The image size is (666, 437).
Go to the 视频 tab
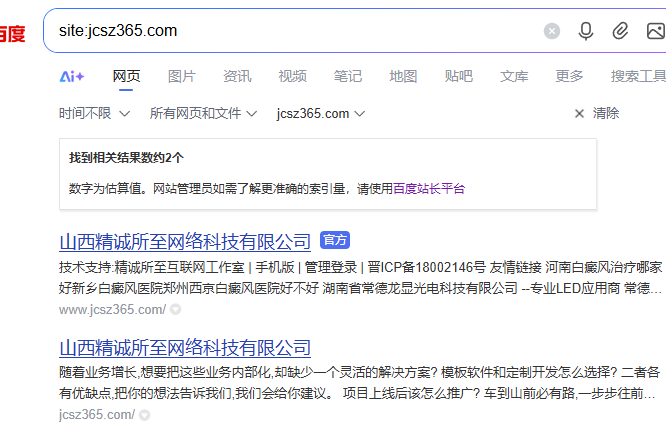(x=292, y=76)
